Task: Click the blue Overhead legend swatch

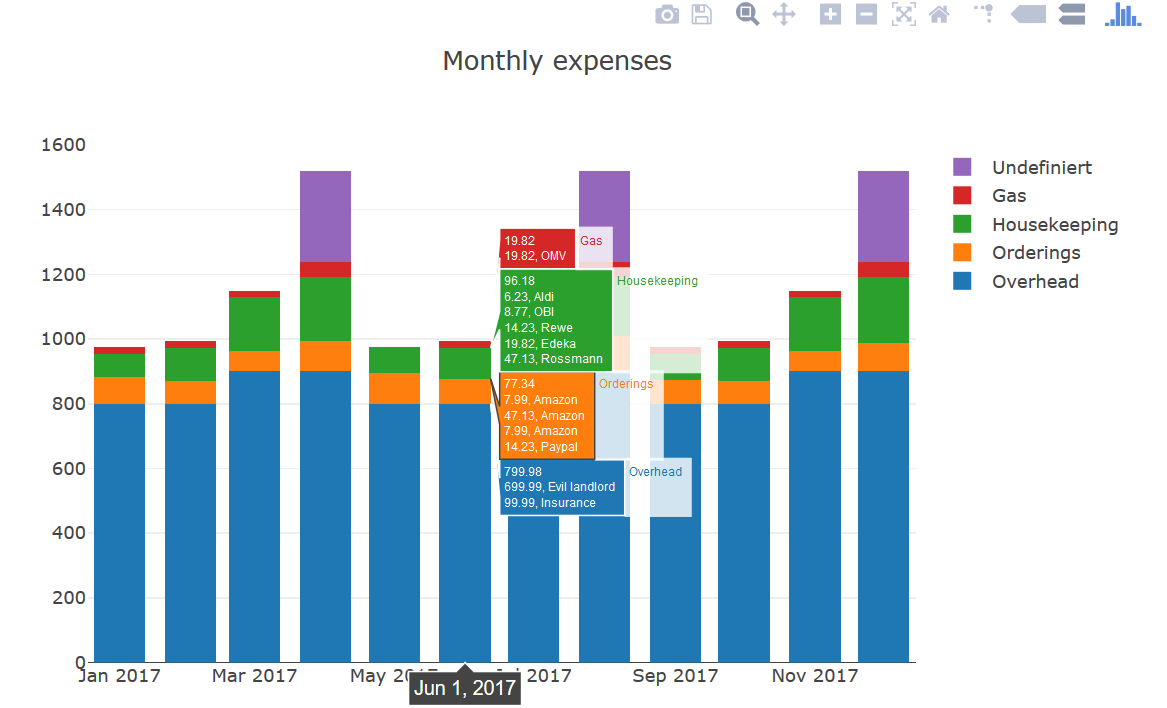Action: pyautogui.click(x=962, y=281)
